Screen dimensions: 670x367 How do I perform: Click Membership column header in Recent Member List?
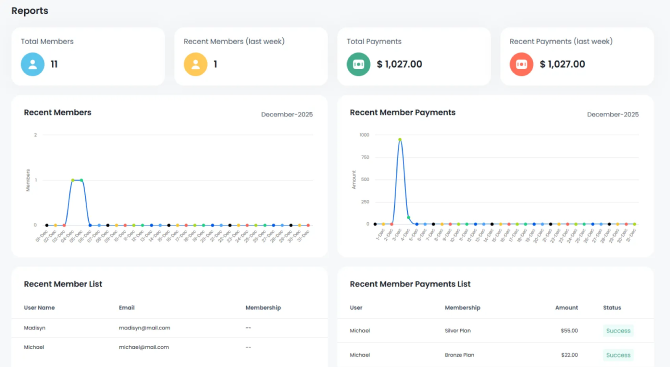(263, 308)
